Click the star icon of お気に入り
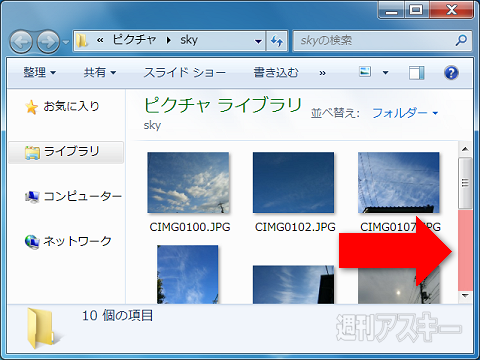The height and width of the screenshot is (360, 480). click(31, 107)
